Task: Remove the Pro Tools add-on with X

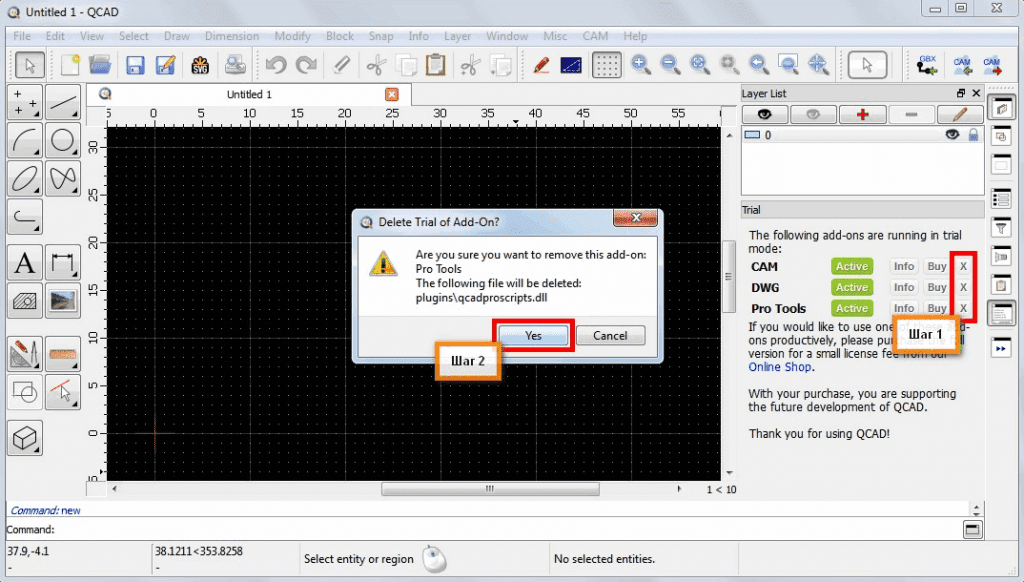Action: 963,308
